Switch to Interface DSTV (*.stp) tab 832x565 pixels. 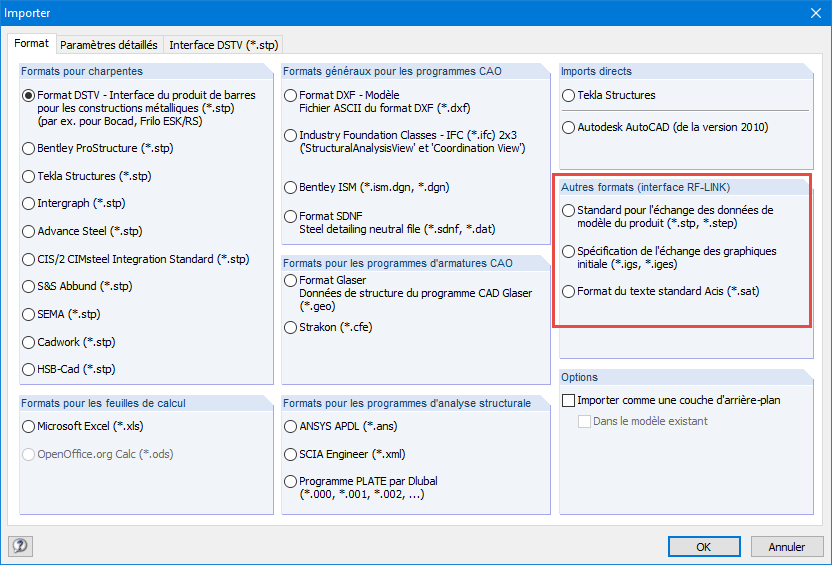(224, 45)
